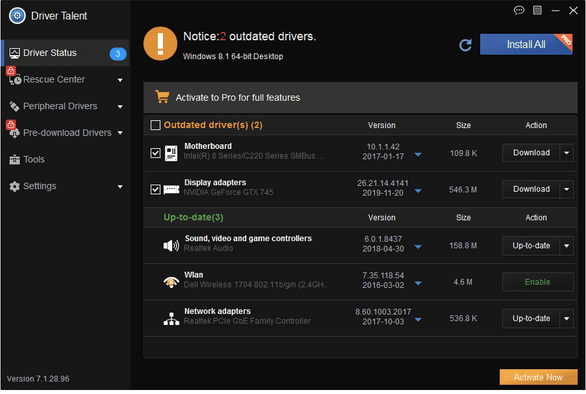
Task: Click the sound speaker icon
Action: (171, 245)
